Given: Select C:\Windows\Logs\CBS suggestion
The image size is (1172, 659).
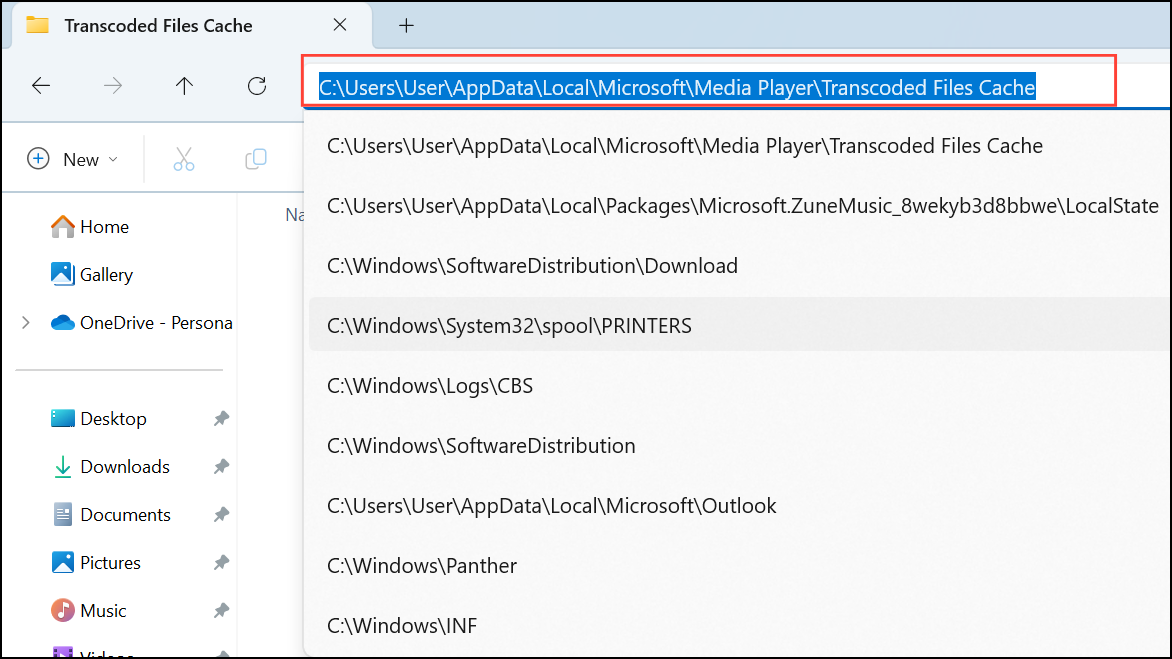Looking at the screenshot, I should point(739,386).
